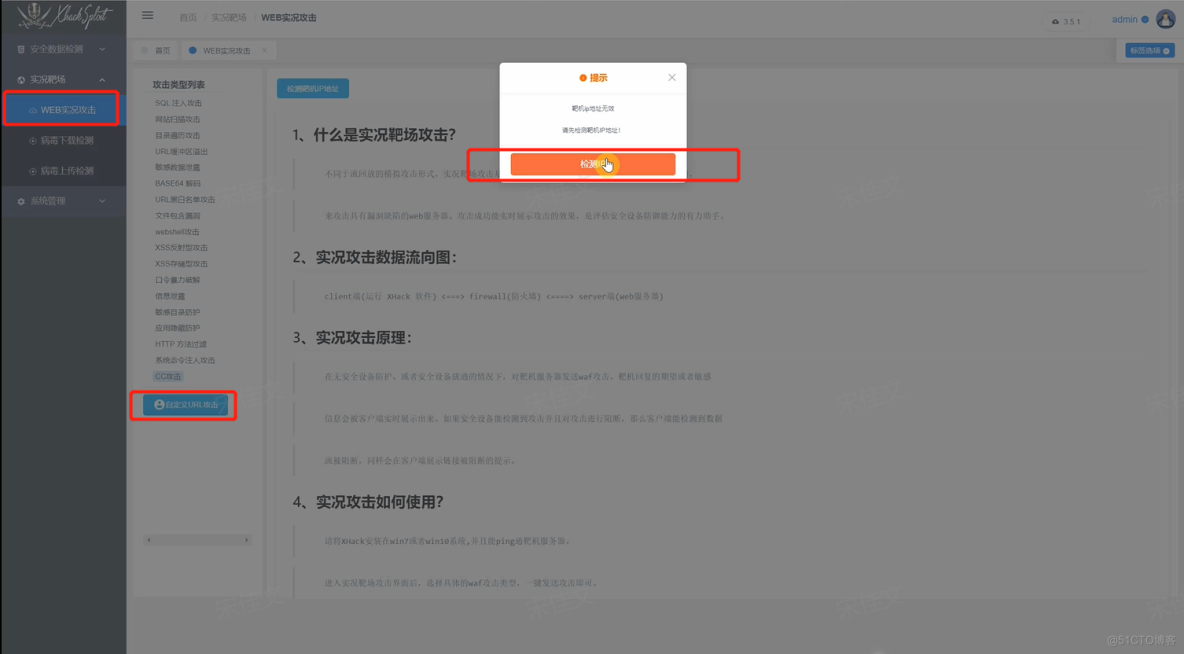Click the 安全数据检测 shield icon
Viewport: 1184px width, 654px height.
[21, 49]
